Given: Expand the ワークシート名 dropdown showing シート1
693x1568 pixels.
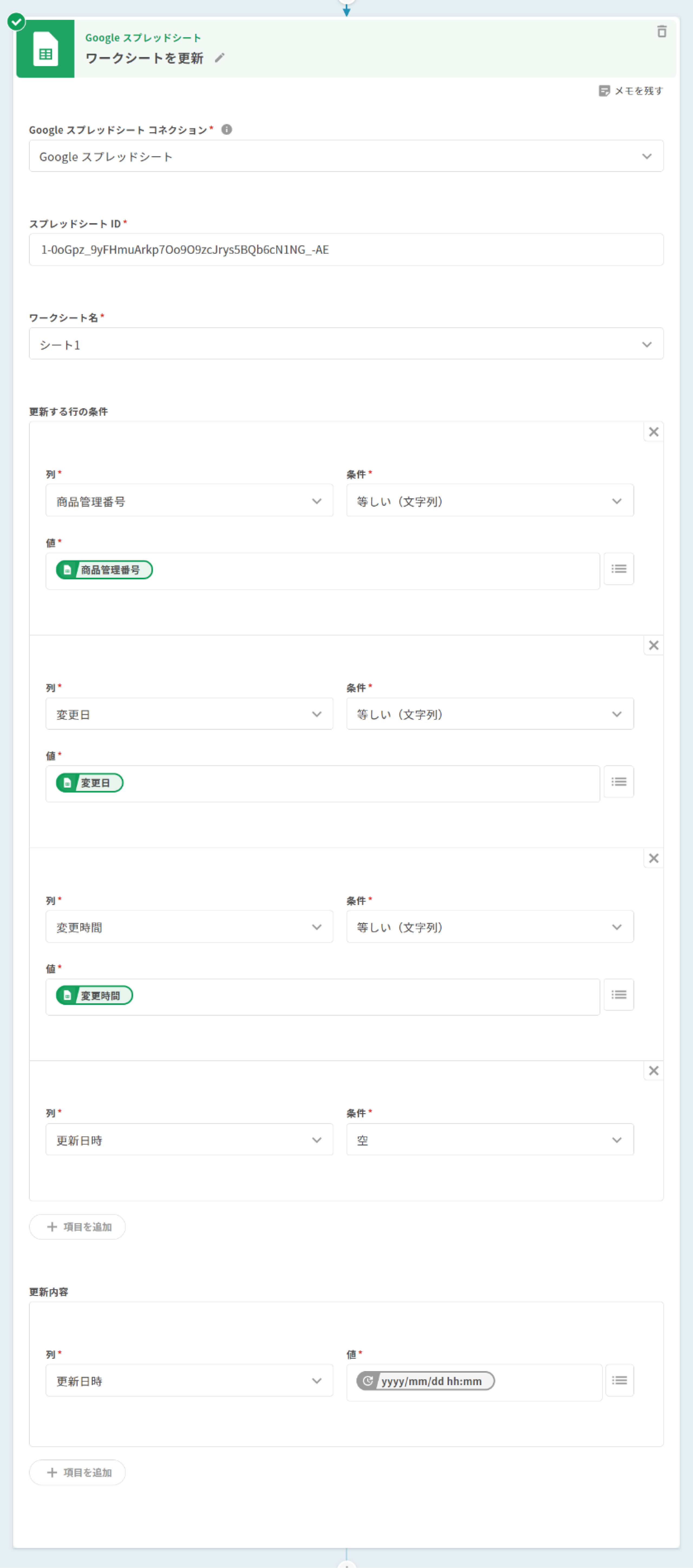Looking at the screenshot, I should click(x=346, y=345).
